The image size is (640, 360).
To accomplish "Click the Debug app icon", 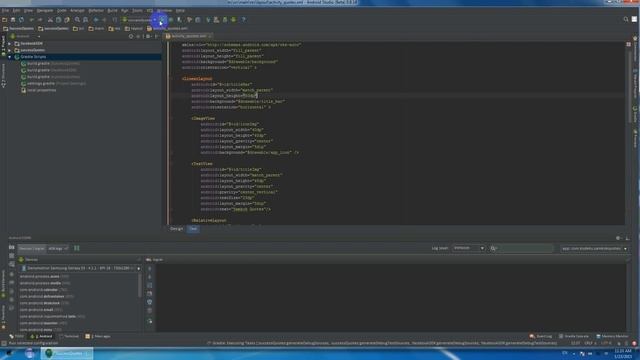I will 171,20.
